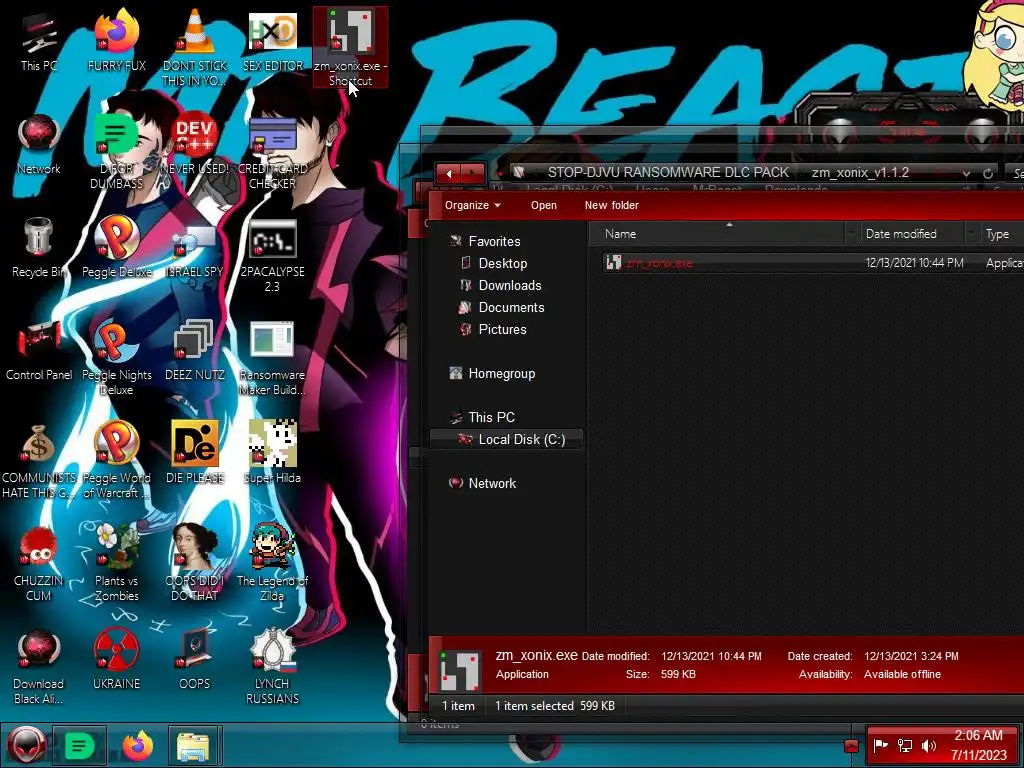The image size is (1024, 768).
Task: Select the DEEZ NUTZ desktop icon
Action: [x=195, y=351]
